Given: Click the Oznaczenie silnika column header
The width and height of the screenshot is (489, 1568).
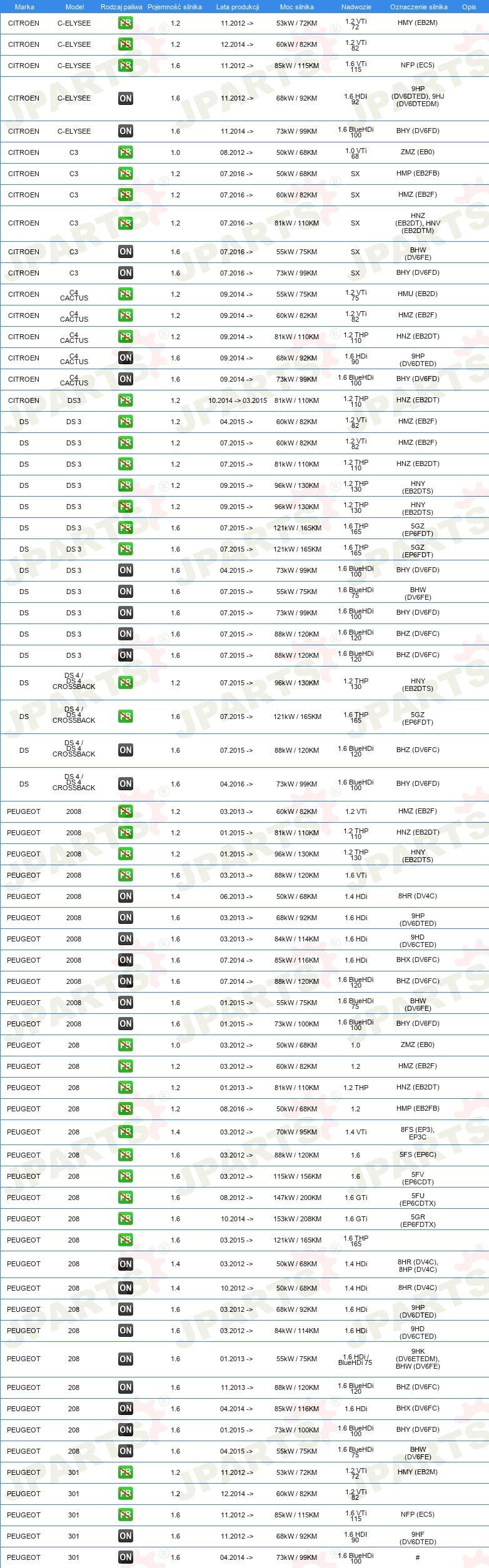Looking at the screenshot, I should [x=418, y=7].
